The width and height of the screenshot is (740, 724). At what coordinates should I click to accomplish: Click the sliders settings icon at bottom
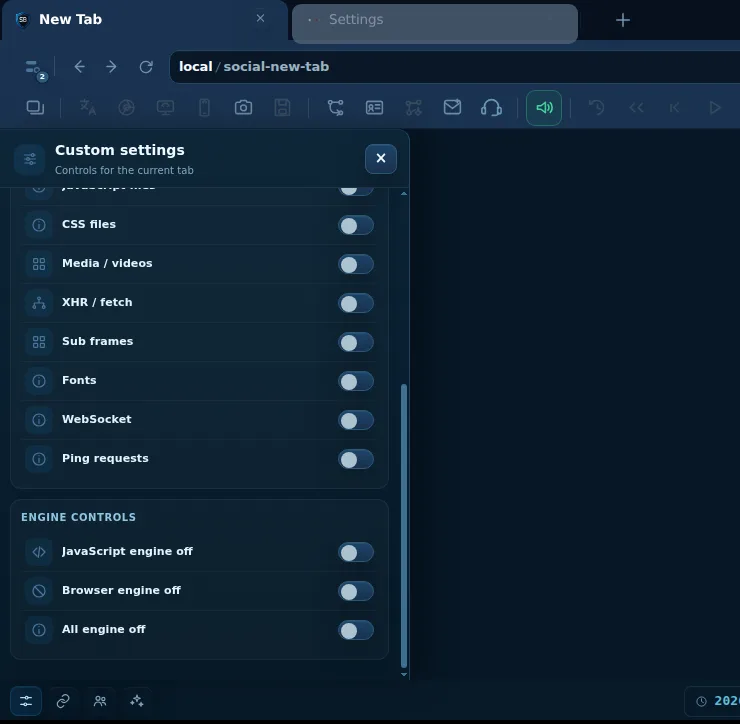26,701
